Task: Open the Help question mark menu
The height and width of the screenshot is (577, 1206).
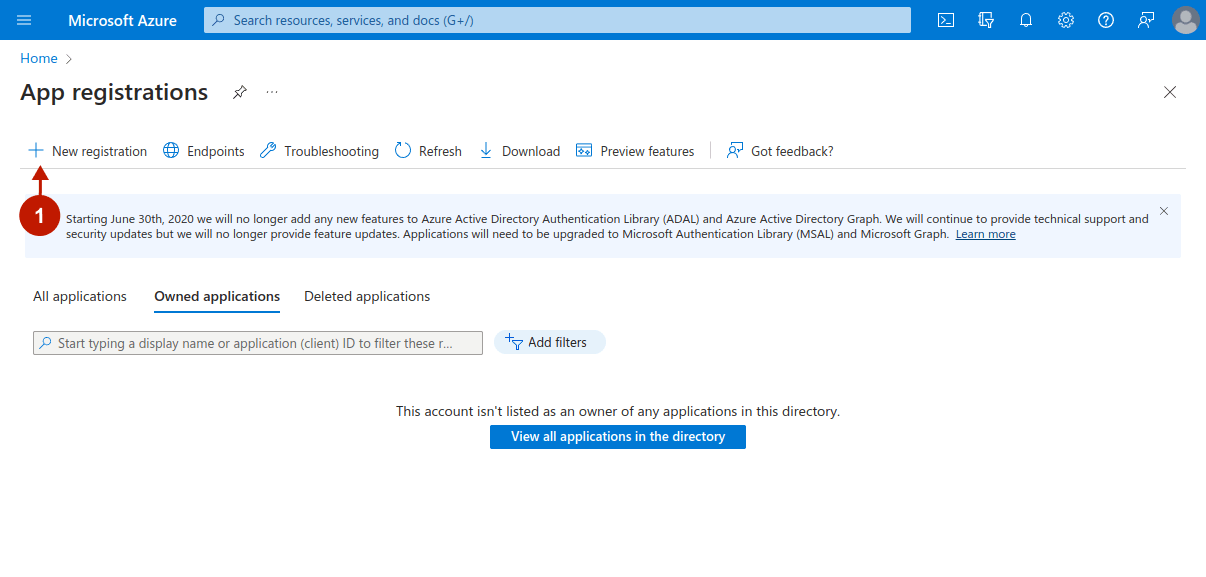Action: pos(1106,20)
